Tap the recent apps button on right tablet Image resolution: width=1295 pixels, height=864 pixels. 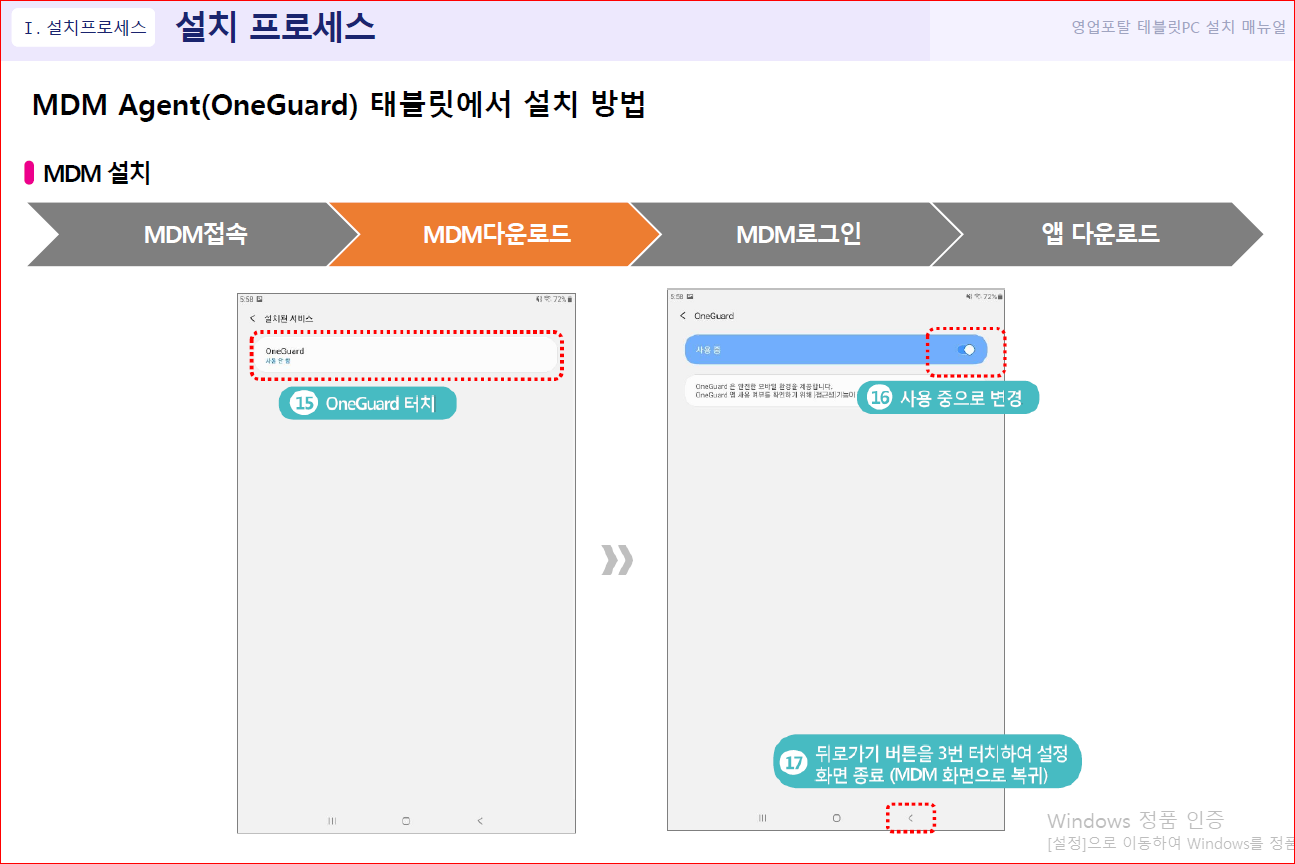tap(762, 818)
